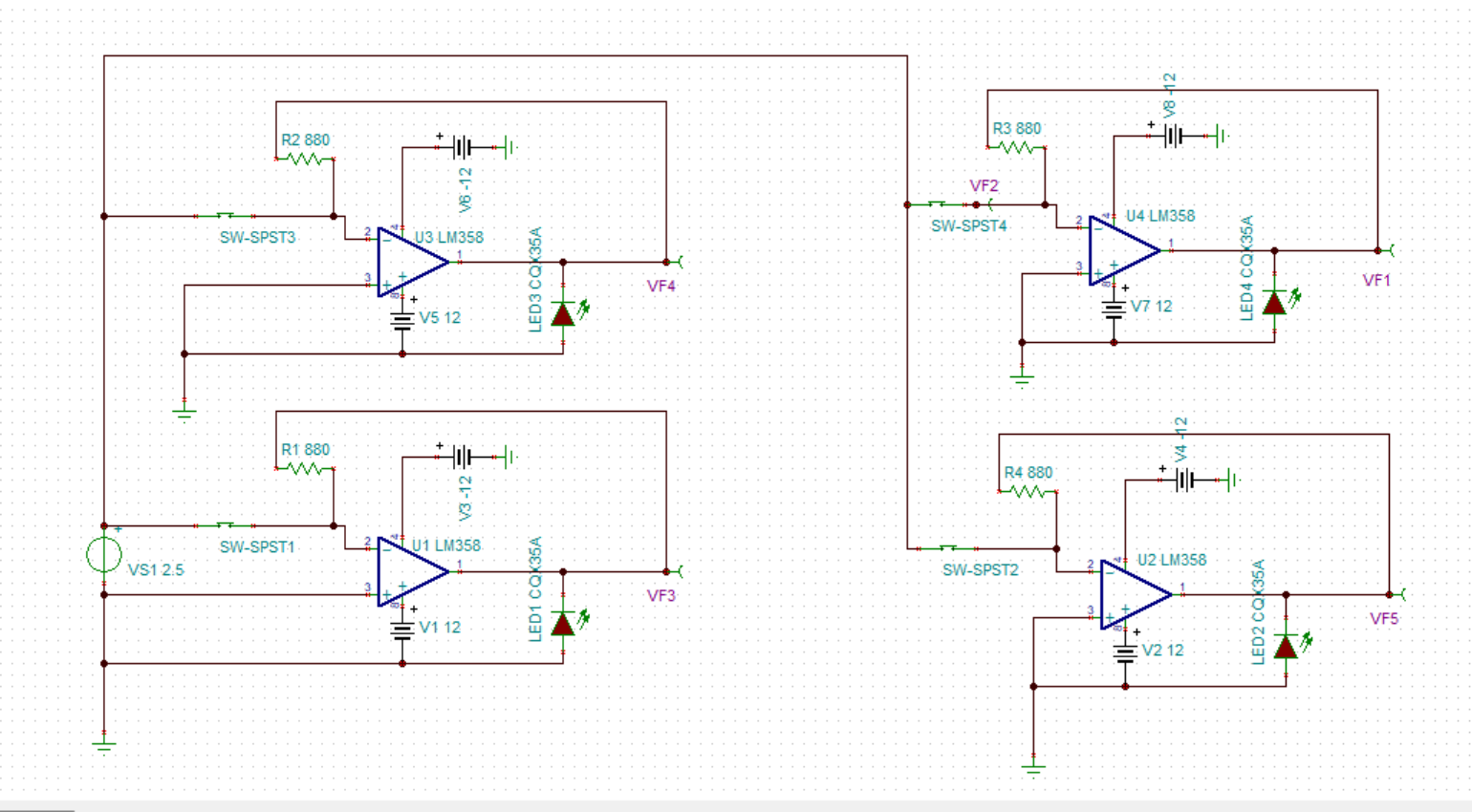
Task: Select the V7 12 battery symbol
Action: click(1114, 308)
